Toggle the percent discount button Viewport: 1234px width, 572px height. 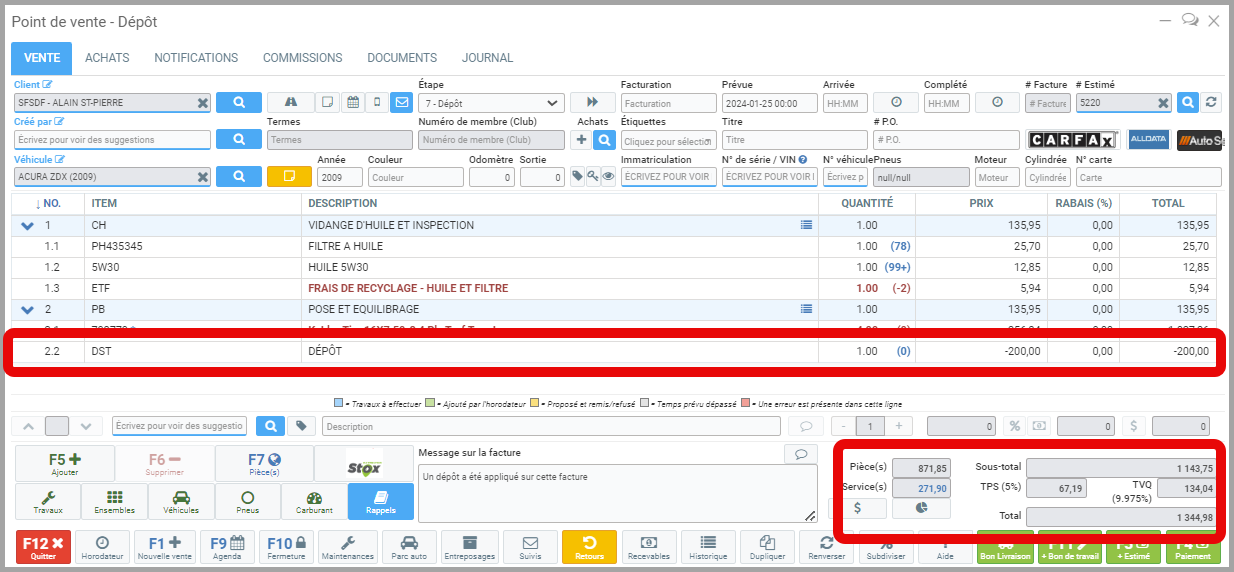coord(1014,426)
